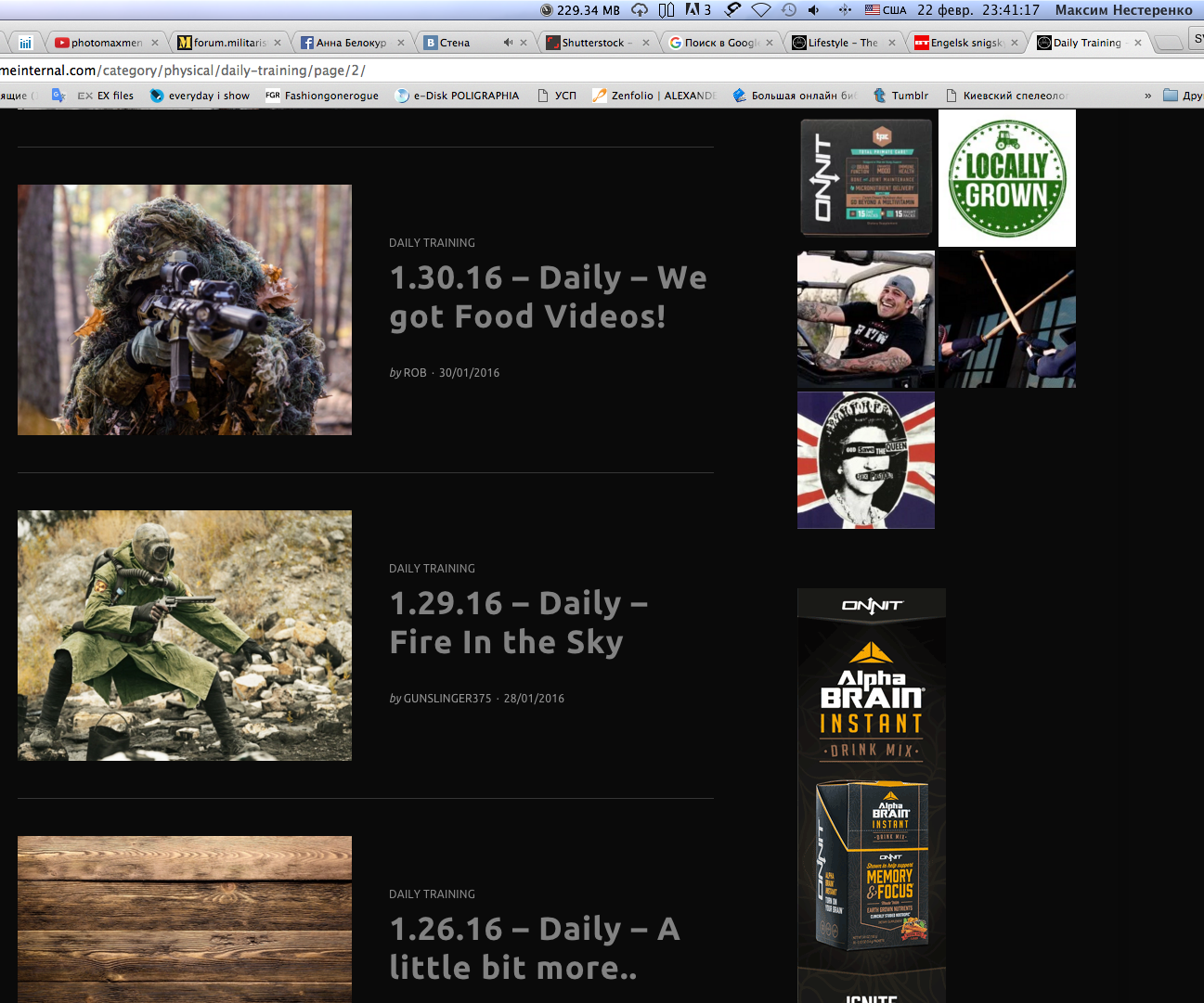Switch to the Shutterstock tab
Viewport: 1204px width, 1003px height.
[594, 43]
